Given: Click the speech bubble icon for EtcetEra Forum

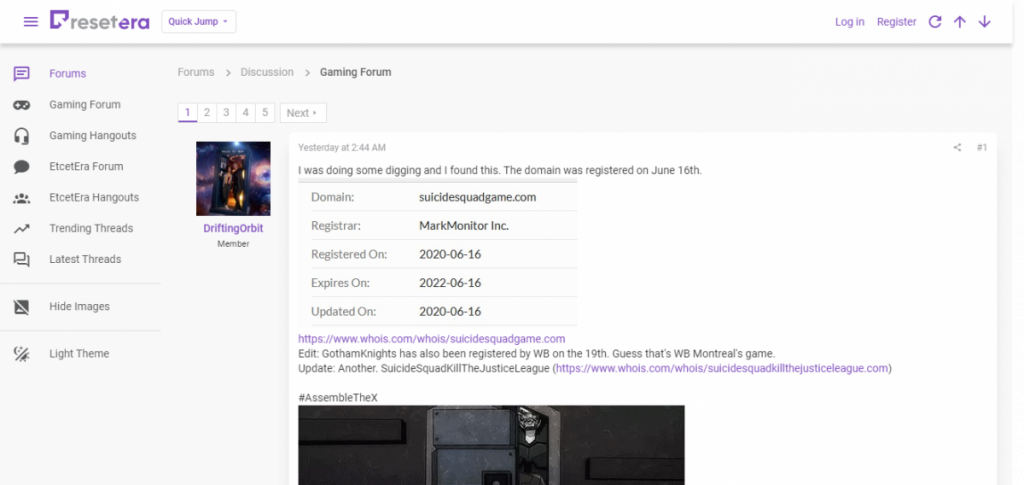Looking at the screenshot, I should coord(22,167).
